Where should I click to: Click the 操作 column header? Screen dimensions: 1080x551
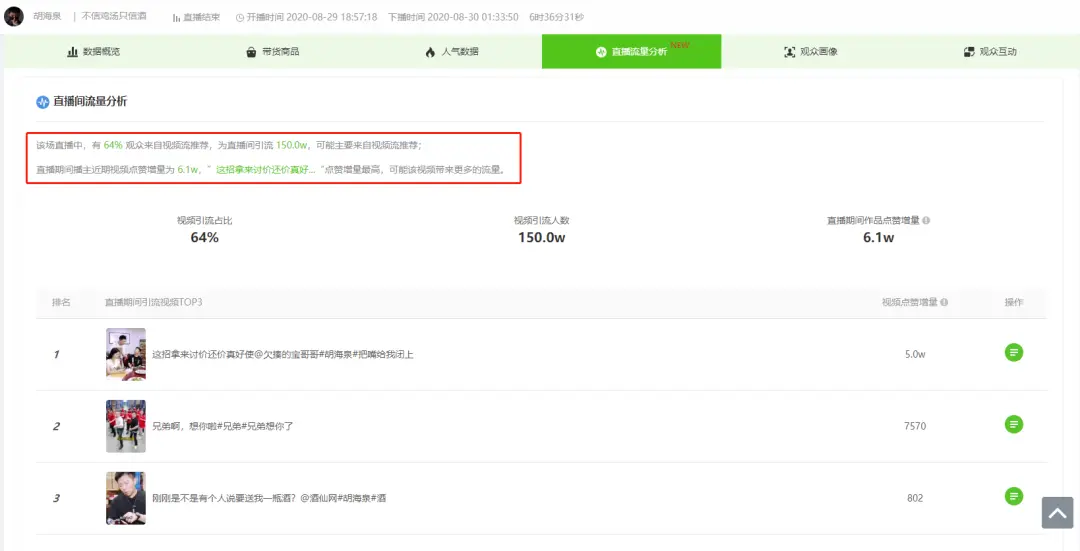click(x=1014, y=302)
